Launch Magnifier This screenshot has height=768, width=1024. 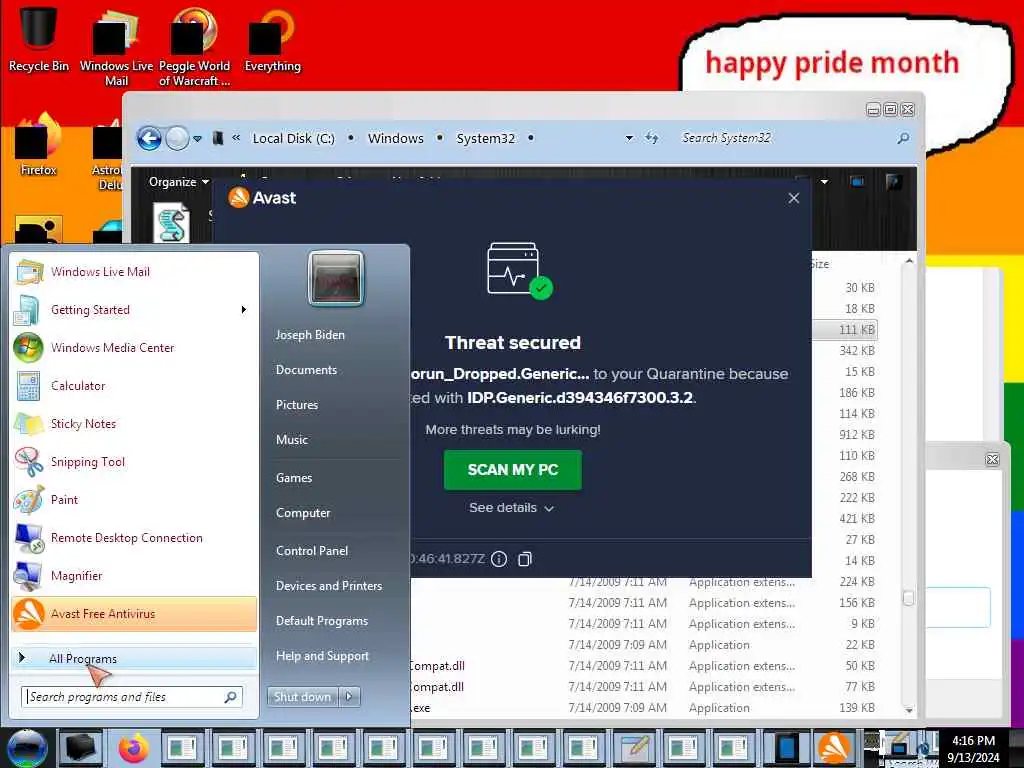135,575
